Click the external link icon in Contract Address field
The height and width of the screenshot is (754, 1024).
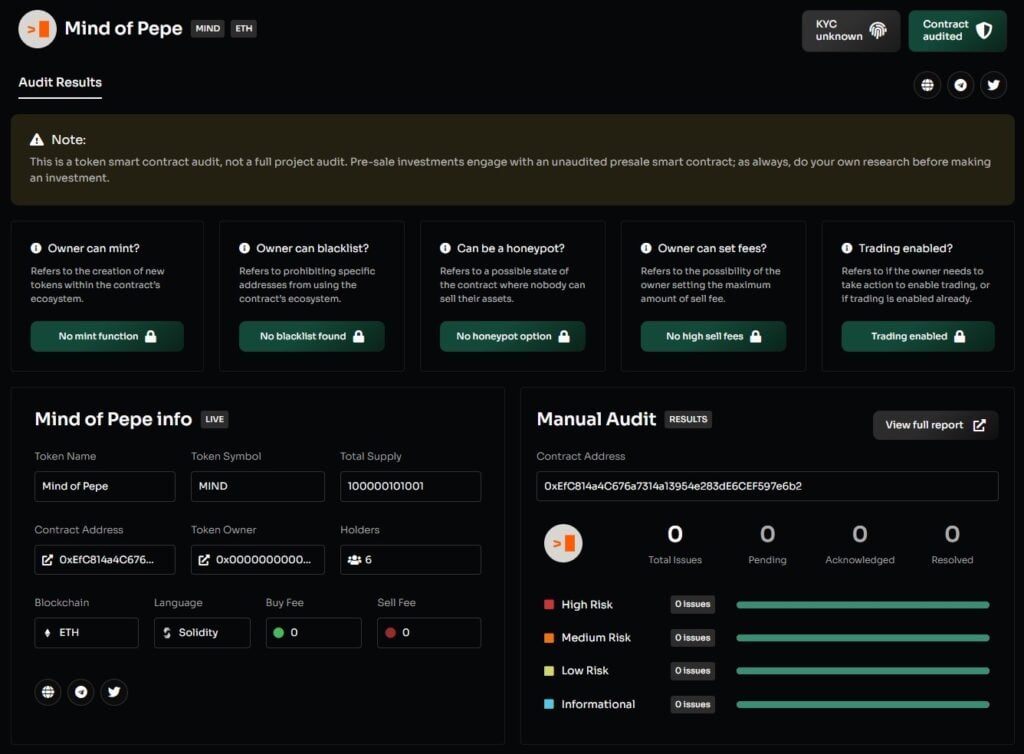48,559
